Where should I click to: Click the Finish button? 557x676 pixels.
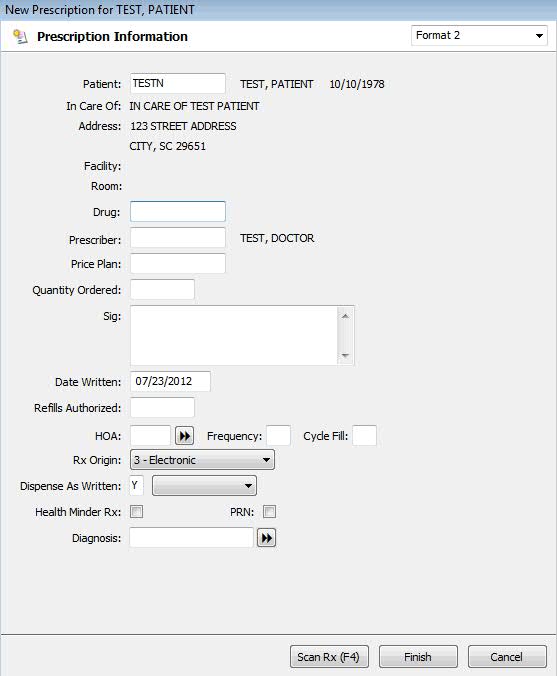point(418,657)
